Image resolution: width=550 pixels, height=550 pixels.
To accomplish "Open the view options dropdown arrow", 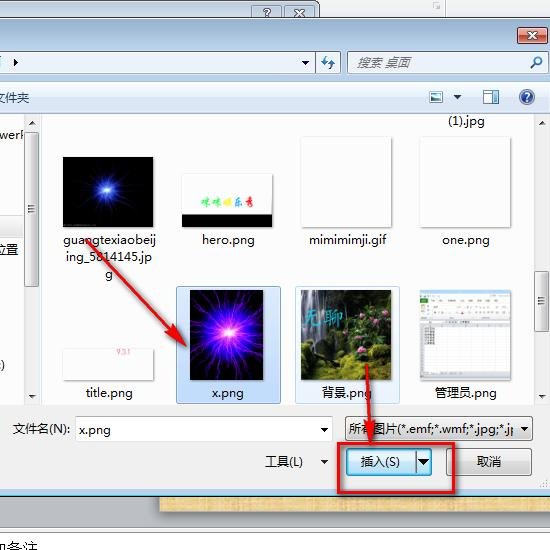I will point(457,97).
